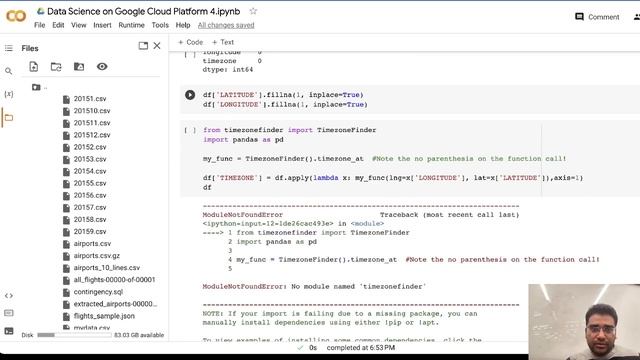Viewport: 640px width, 360px height.
Task: Toggle show hidden files eye icon
Action: pyautogui.click(x=102, y=66)
